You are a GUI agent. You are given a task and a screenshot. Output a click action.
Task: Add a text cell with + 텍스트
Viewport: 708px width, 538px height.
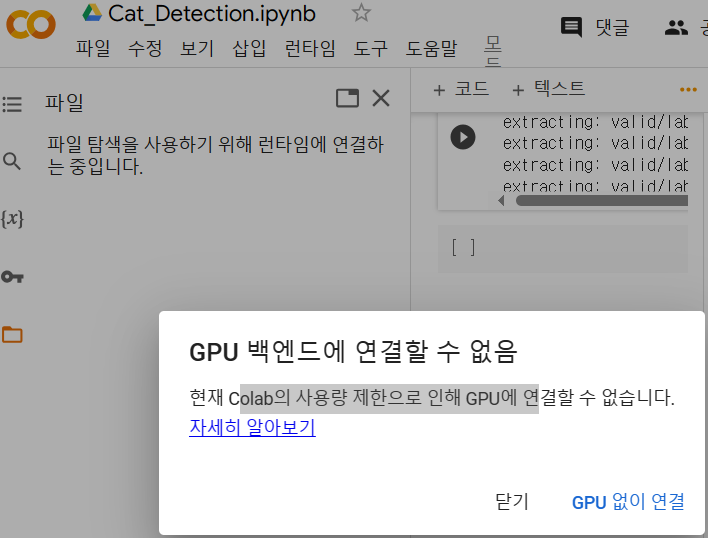pyautogui.click(x=549, y=89)
